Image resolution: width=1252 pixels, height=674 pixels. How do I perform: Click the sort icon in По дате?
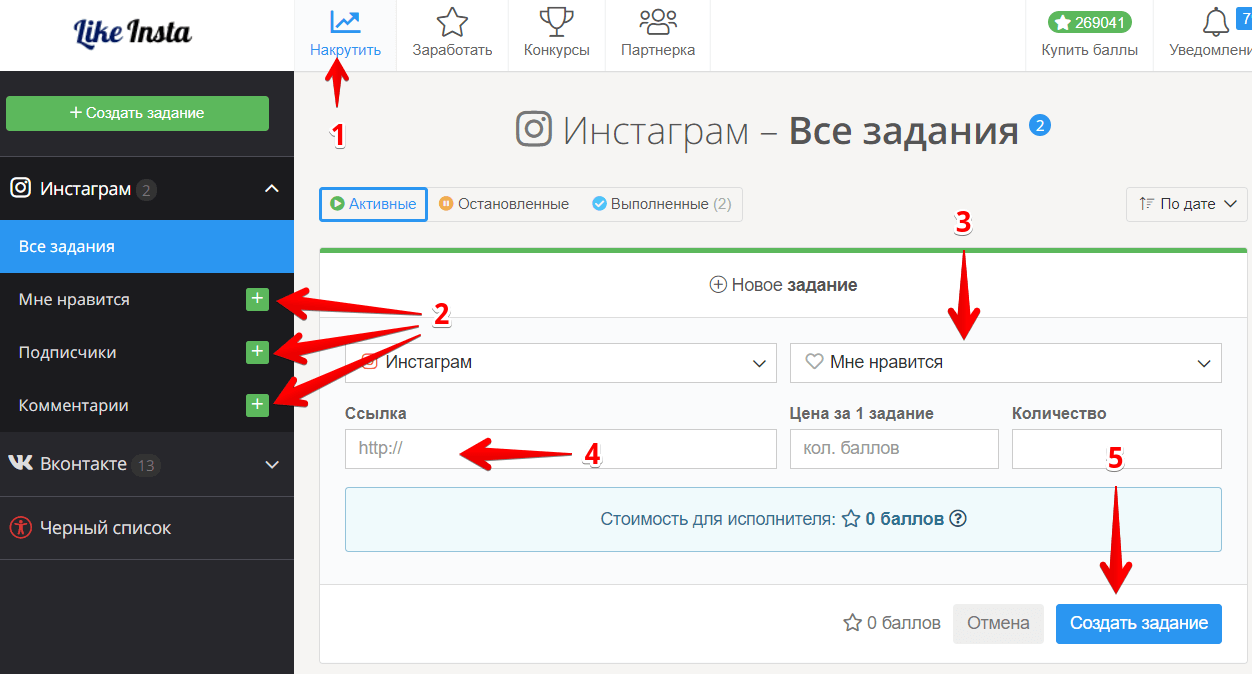(x=1146, y=204)
